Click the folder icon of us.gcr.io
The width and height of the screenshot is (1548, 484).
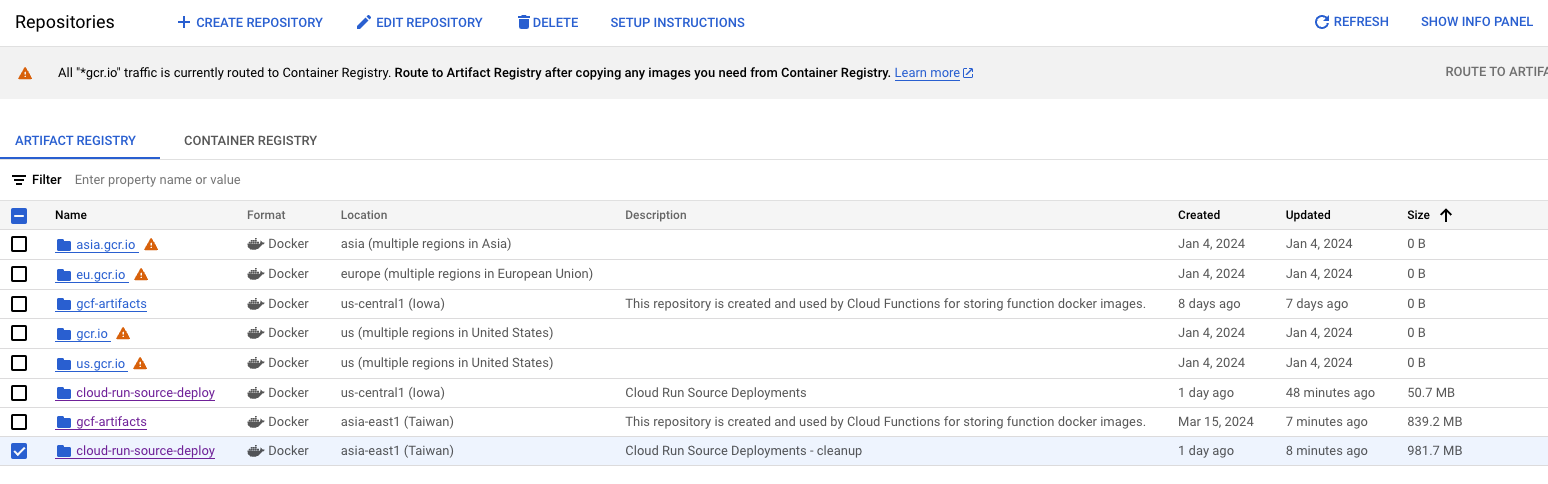(x=64, y=363)
